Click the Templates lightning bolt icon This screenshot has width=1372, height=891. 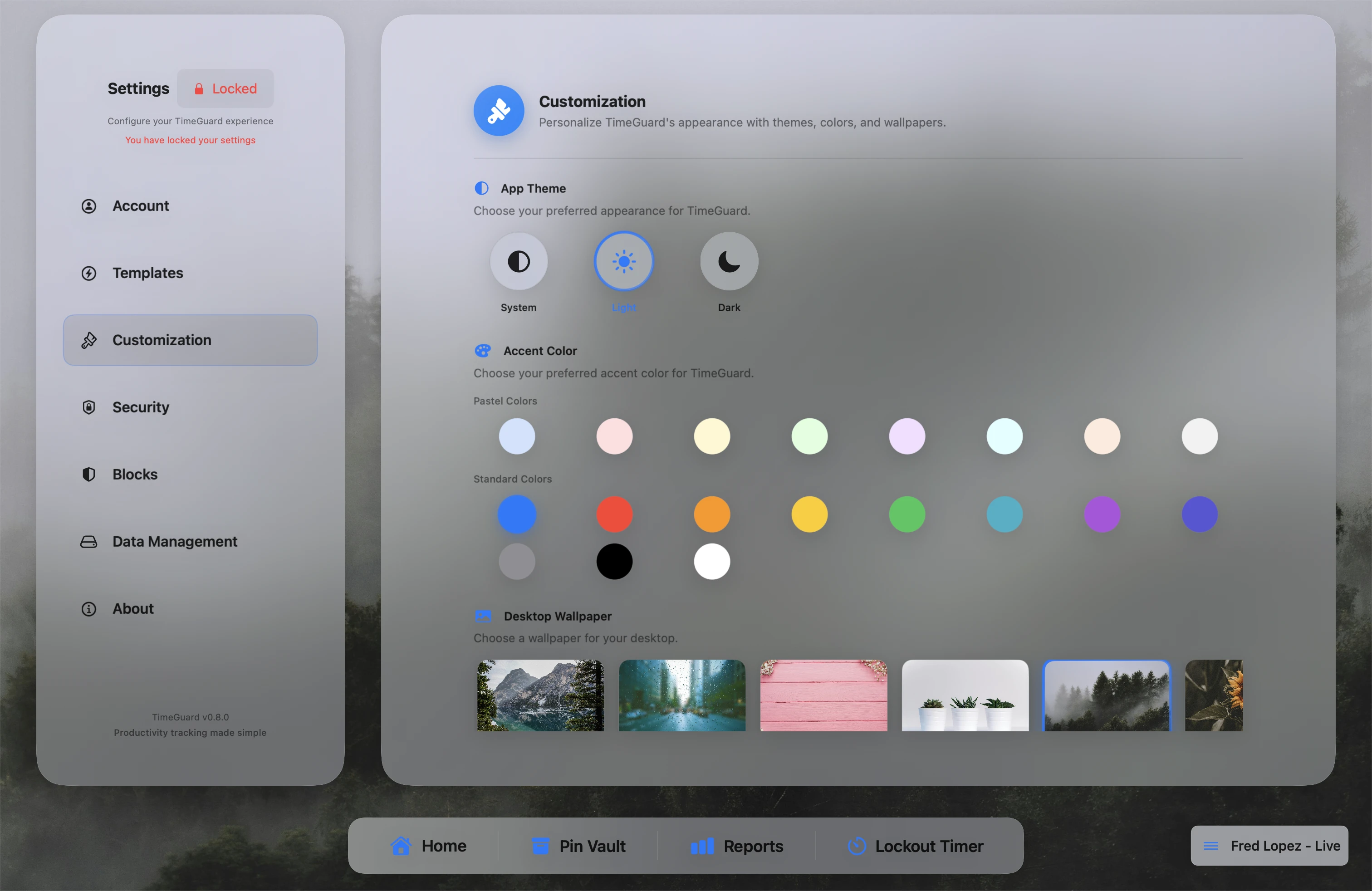89,273
